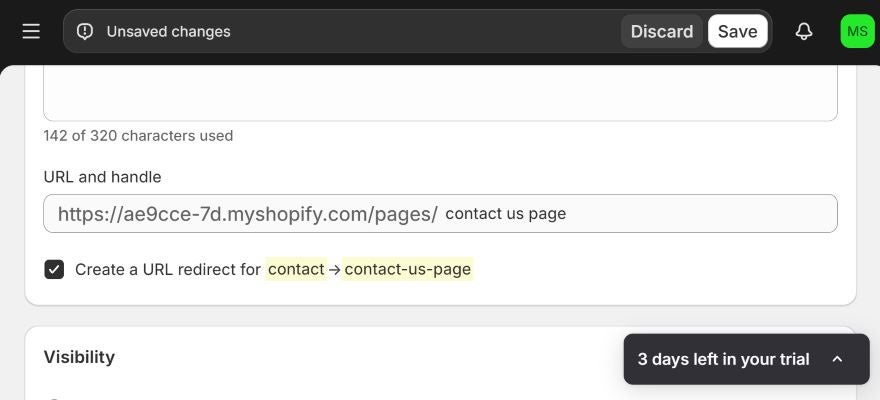The width and height of the screenshot is (880, 400).
Task: Select the '3 days left in your trial' banner
Action: pos(746,359)
